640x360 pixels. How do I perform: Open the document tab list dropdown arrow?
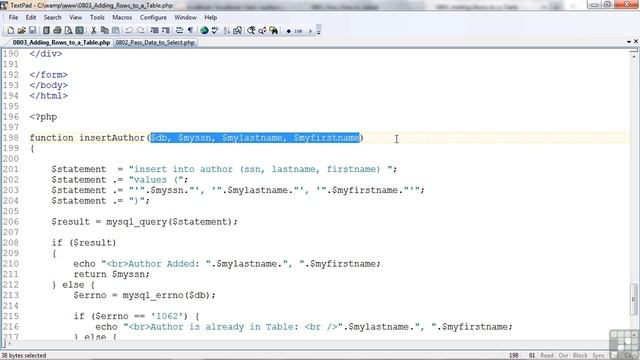pos(629,42)
